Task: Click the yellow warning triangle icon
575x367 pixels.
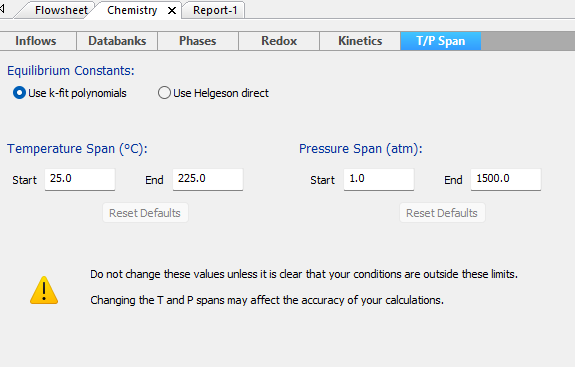Action: (44, 290)
